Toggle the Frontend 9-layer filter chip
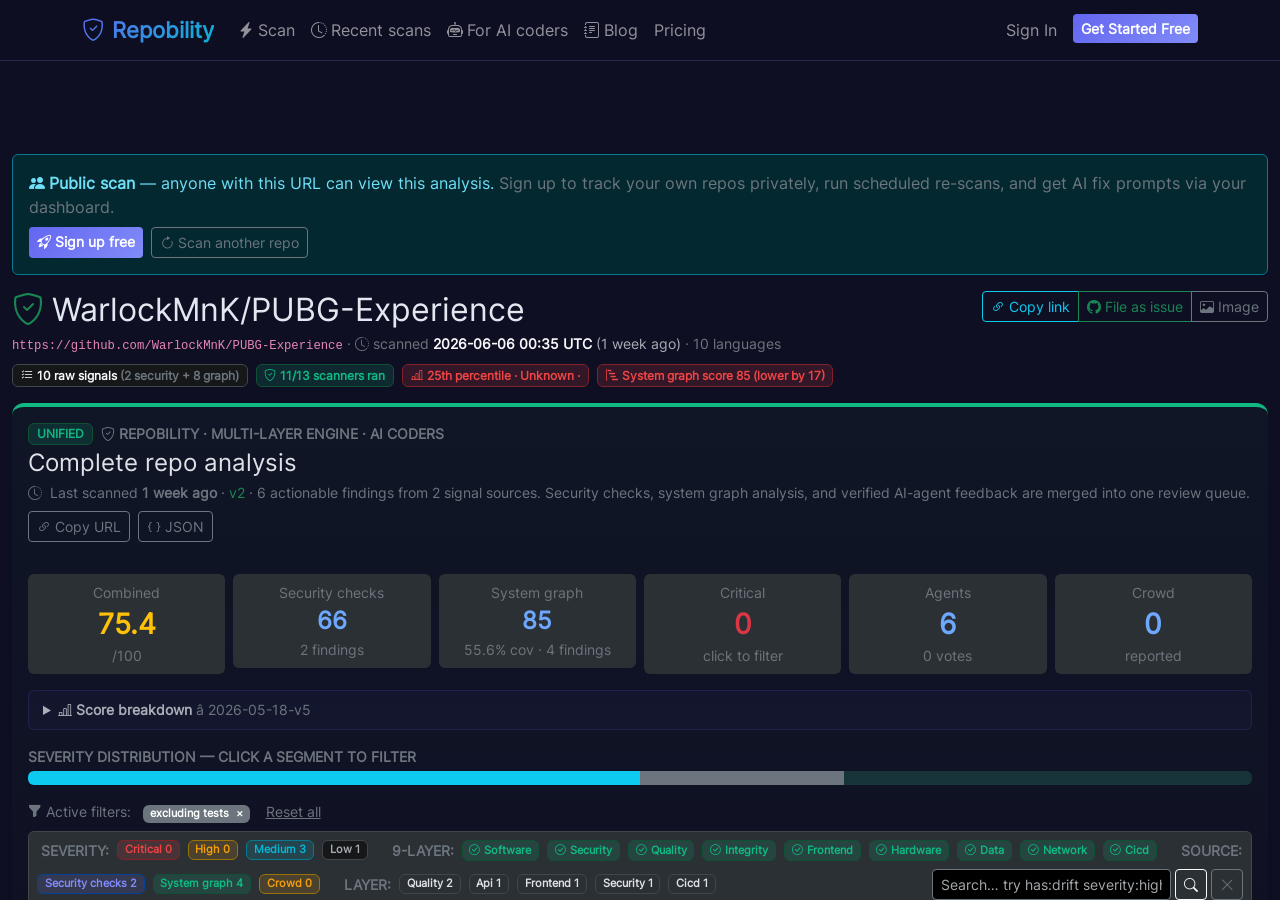 (822, 850)
